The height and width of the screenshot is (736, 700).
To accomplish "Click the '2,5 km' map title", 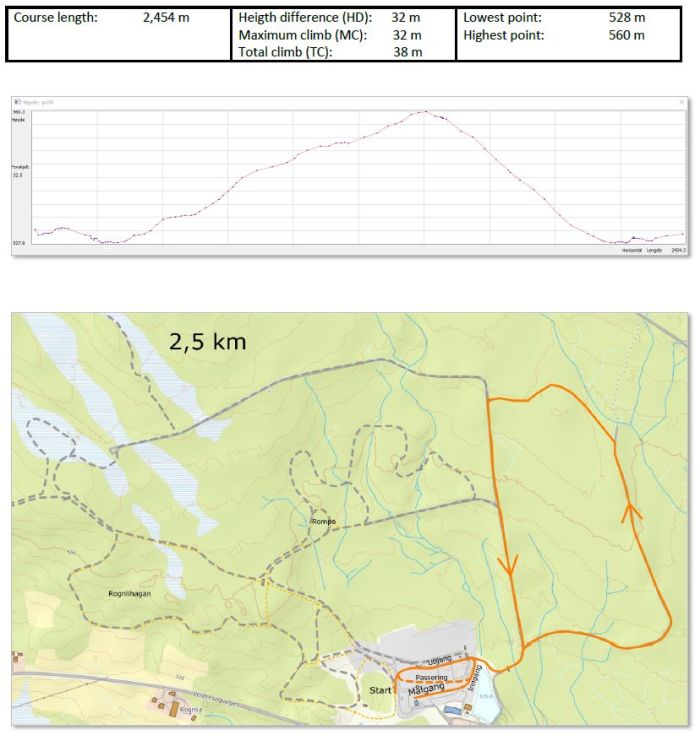I will [208, 341].
